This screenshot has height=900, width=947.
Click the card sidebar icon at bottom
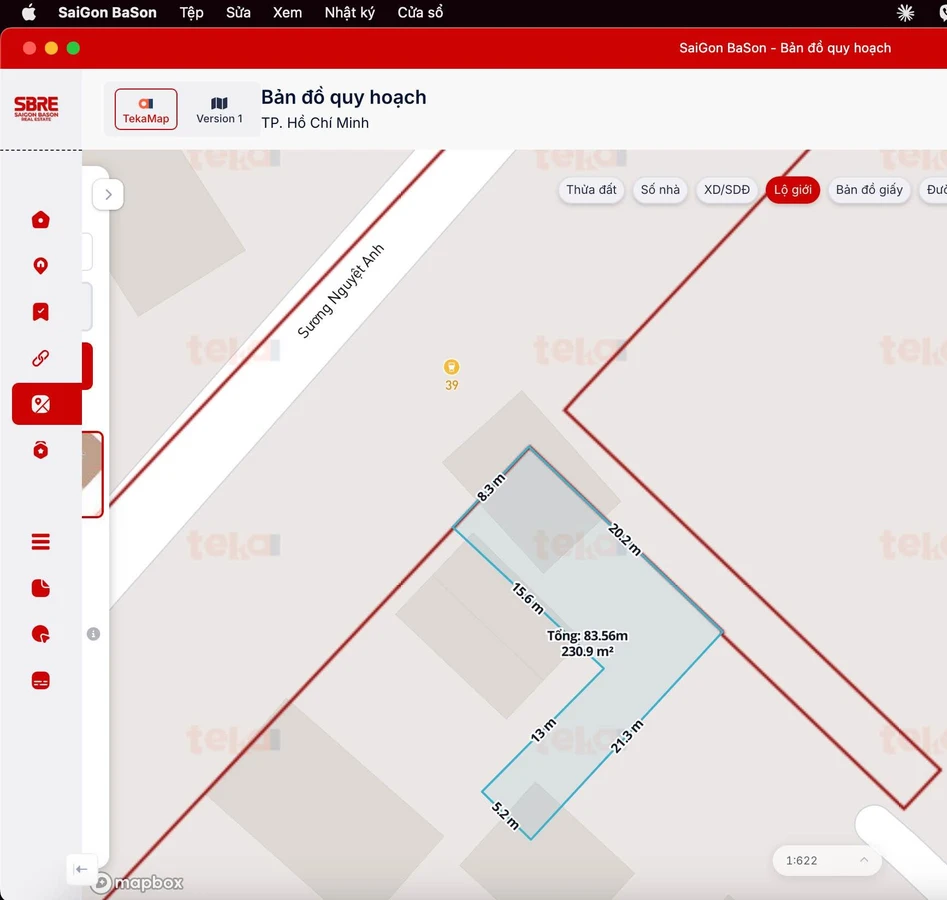coord(40,681)
